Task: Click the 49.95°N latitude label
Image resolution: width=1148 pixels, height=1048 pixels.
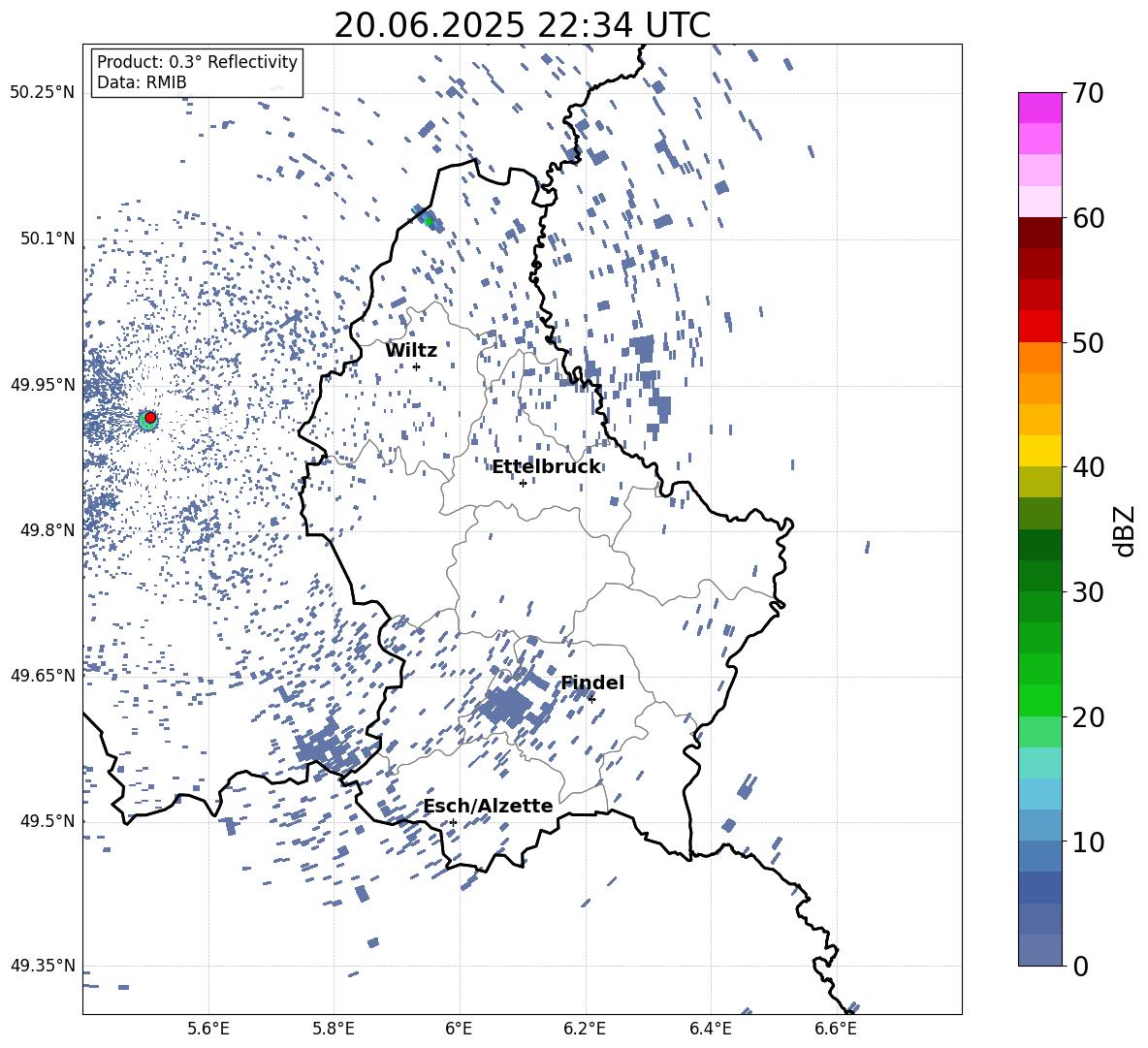Action: coord(43,385)
